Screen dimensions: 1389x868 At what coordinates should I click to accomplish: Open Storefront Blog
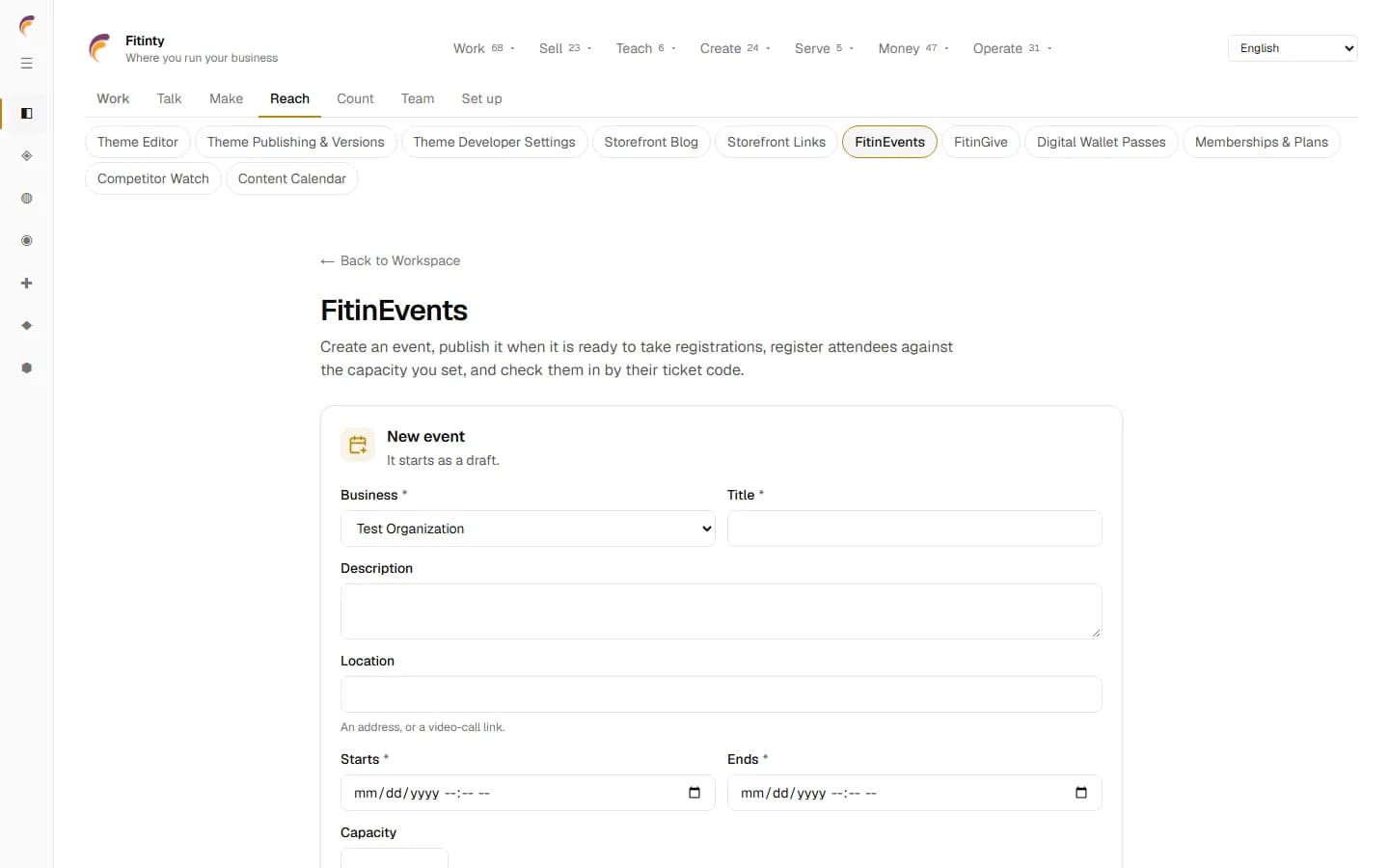pyautogui.click(x=651, y=142)
